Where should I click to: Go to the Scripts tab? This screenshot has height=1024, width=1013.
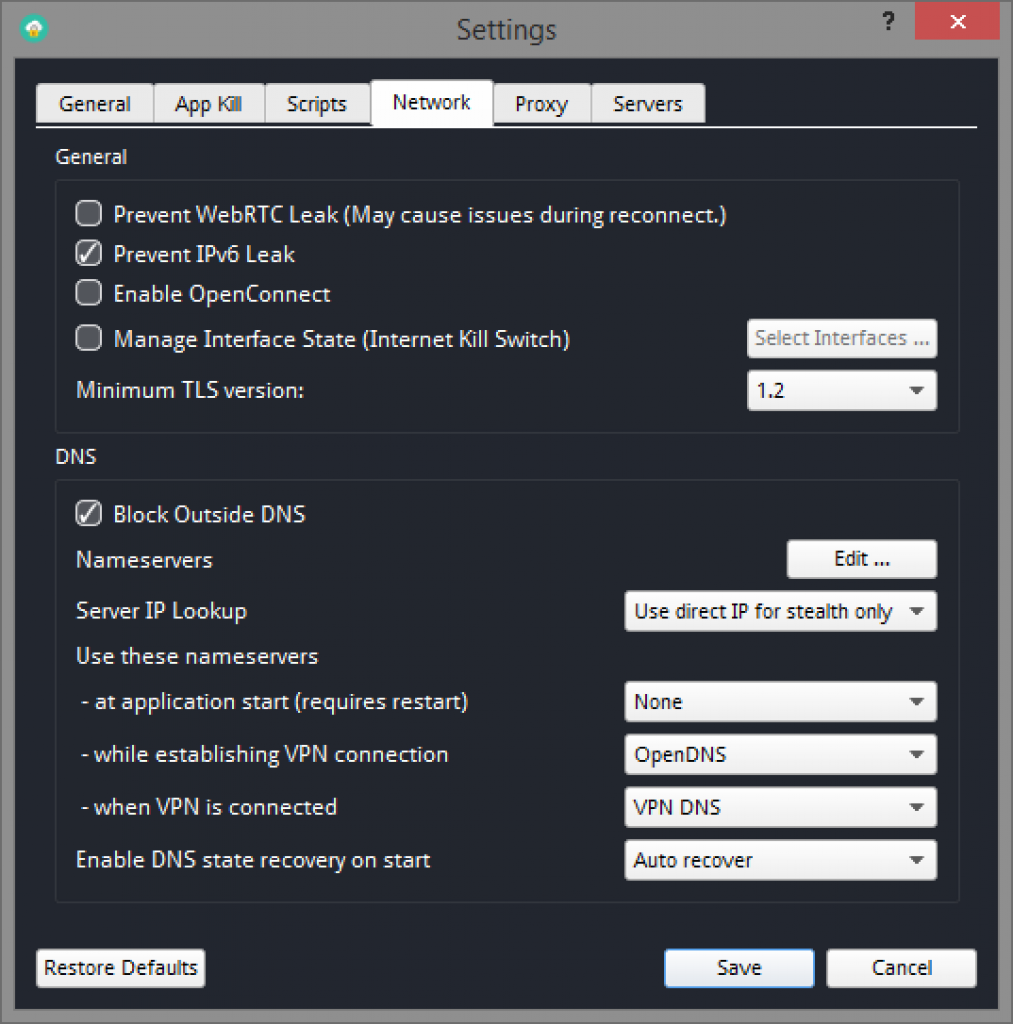317,104
